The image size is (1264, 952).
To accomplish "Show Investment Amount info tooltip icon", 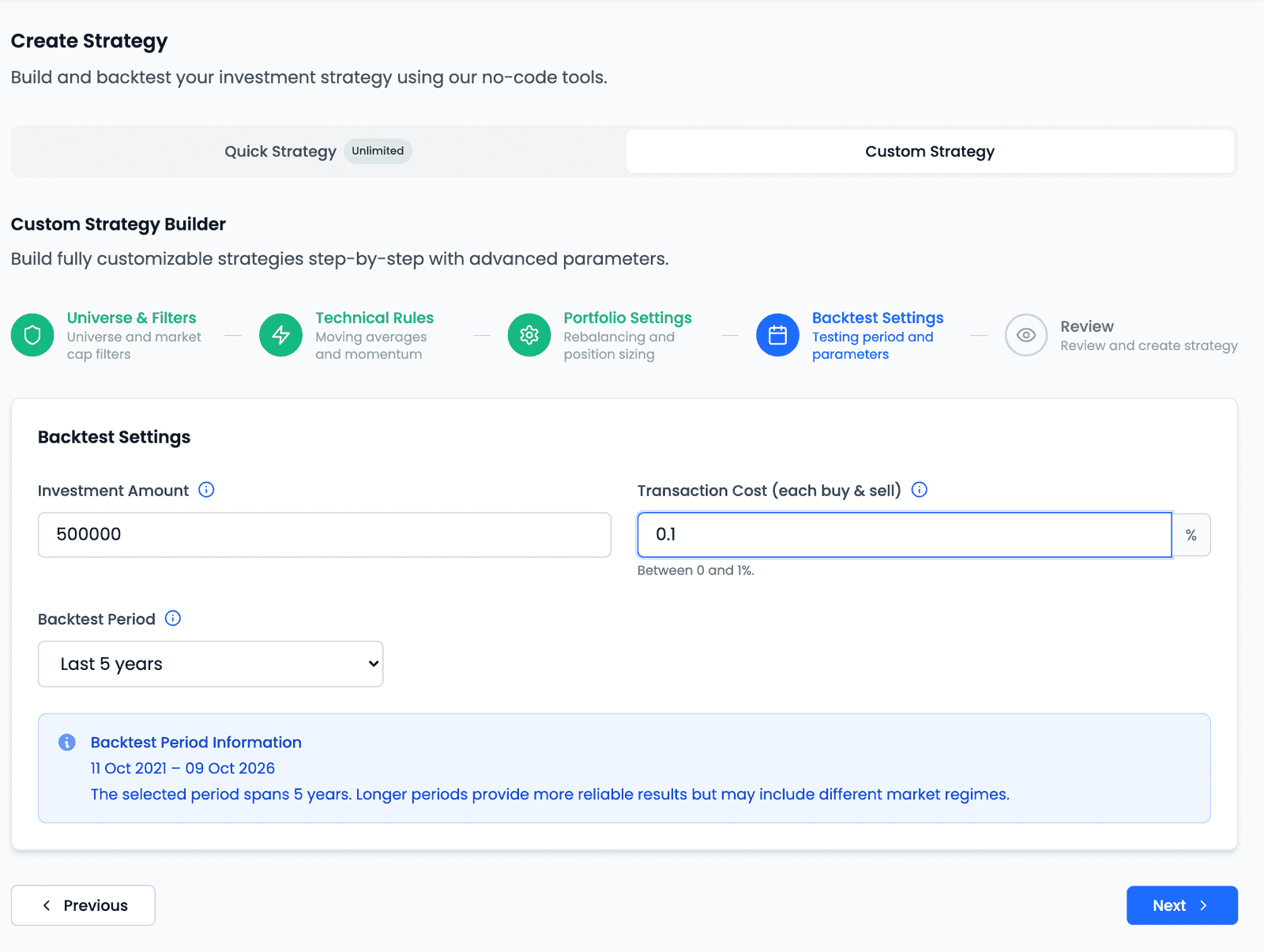I will pos(206,490).
